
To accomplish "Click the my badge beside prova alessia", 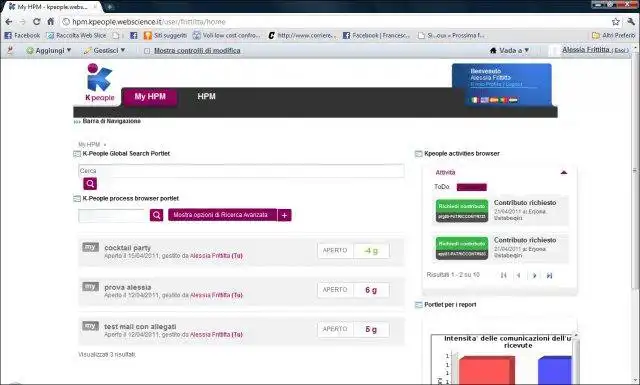I will click(x=90, y=287).
